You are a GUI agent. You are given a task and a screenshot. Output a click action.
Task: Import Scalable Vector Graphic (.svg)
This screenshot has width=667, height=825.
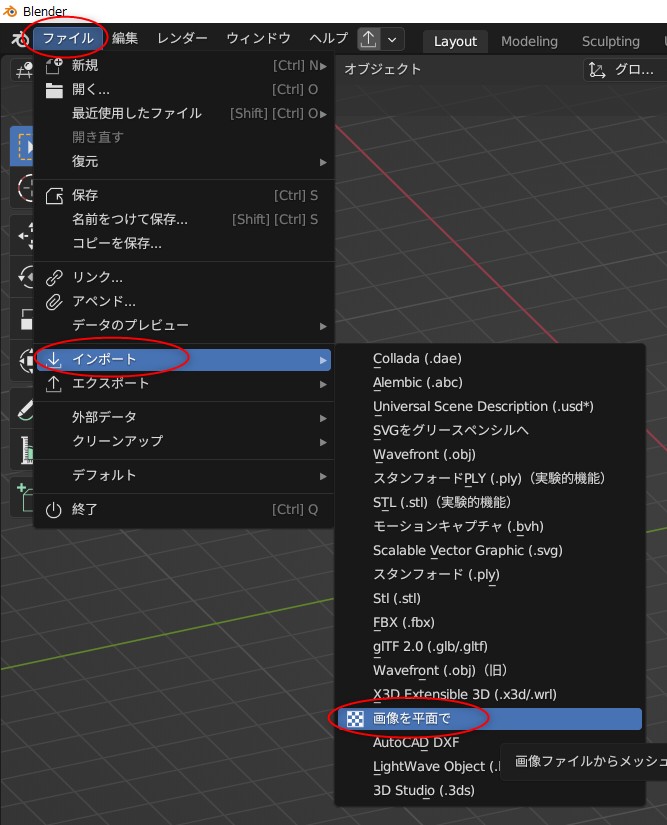[490, 551]
